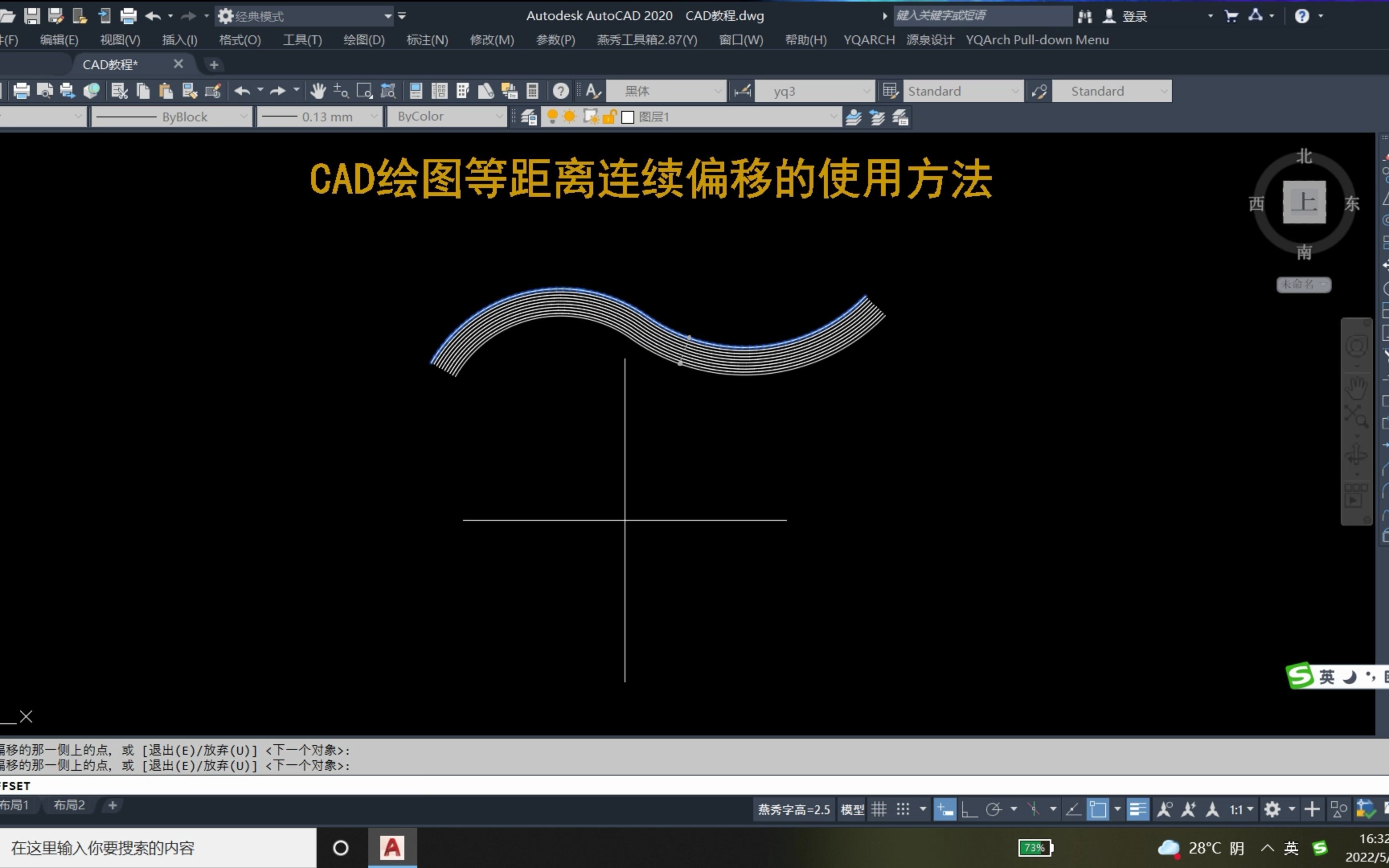This screenshot has width=1389, height=868.
Task: Click the 登录 sign-in button
Action: [x=1133, y=16]
